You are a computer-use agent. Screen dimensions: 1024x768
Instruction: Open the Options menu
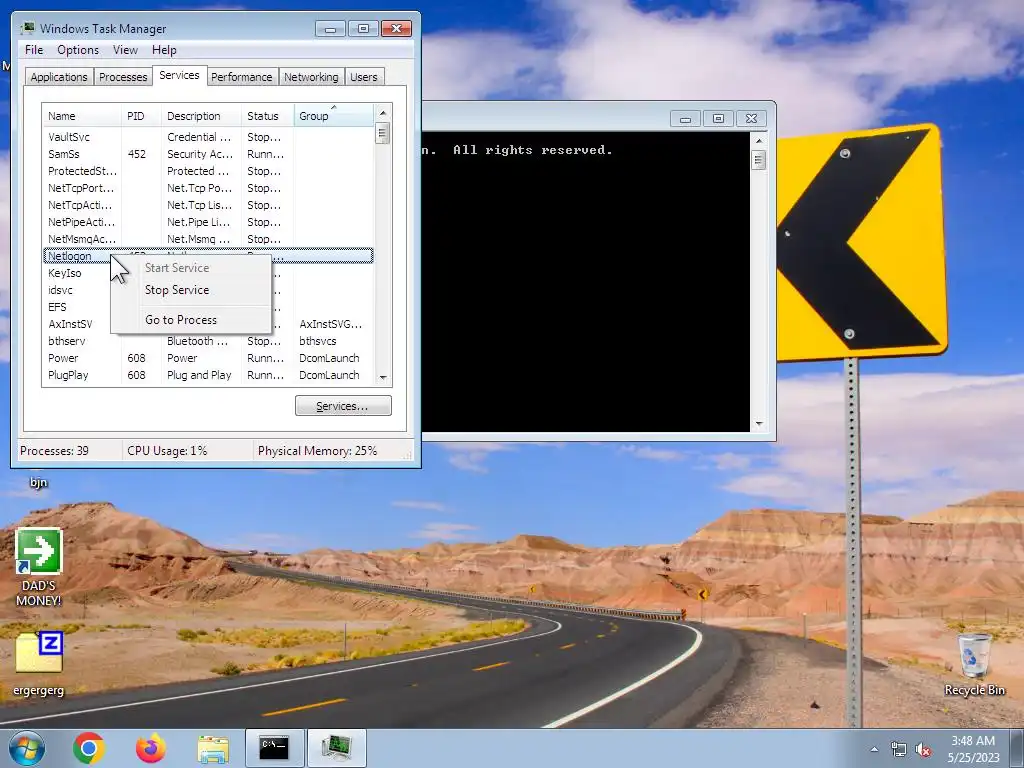[78, 50]
